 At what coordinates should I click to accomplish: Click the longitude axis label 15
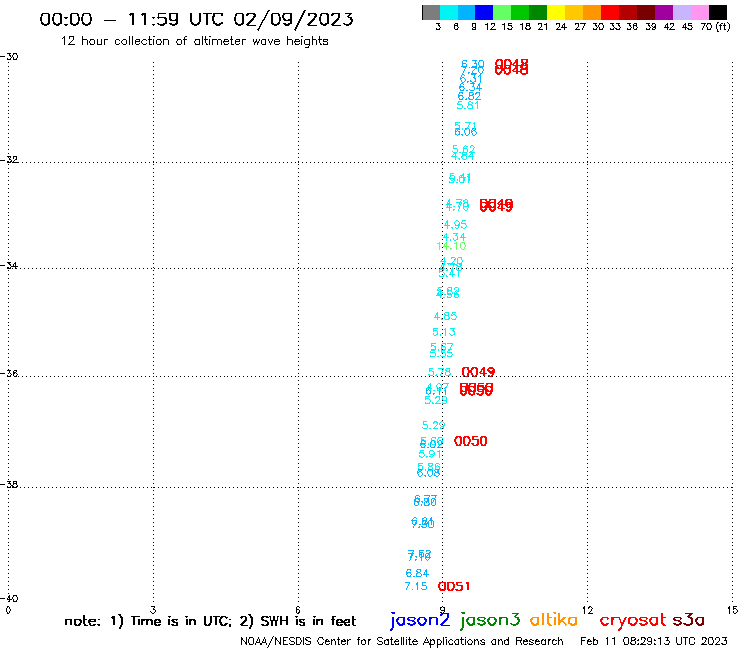(732, 610)
